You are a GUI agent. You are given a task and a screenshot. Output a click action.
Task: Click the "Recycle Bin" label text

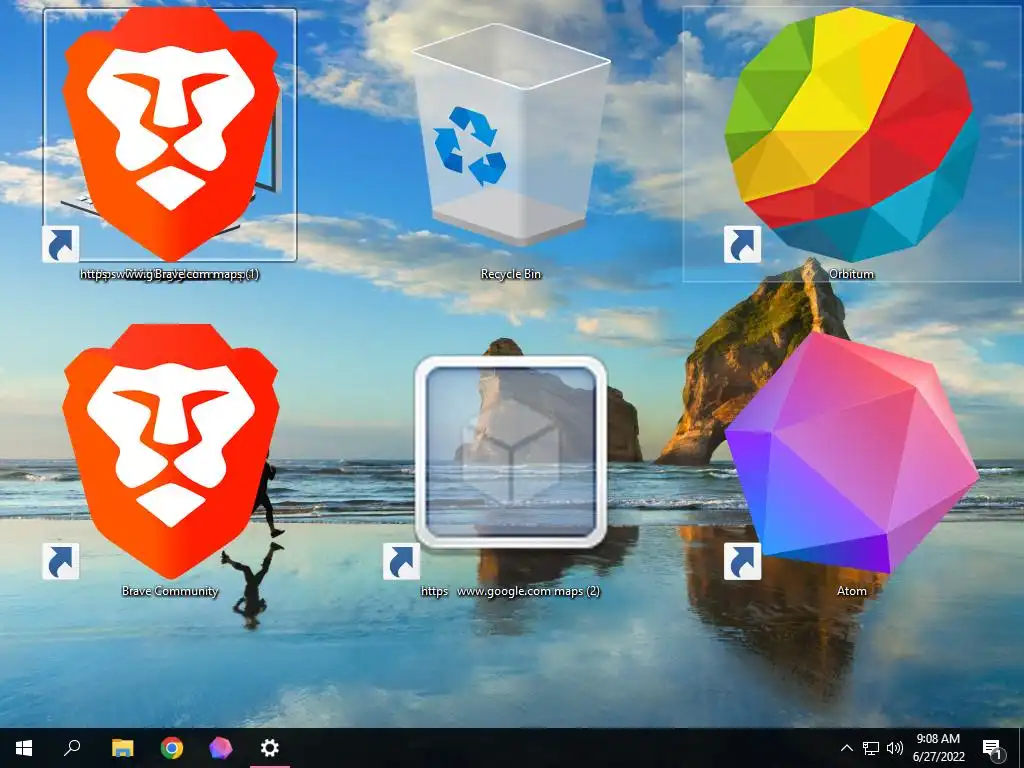(x=511, y=274)
